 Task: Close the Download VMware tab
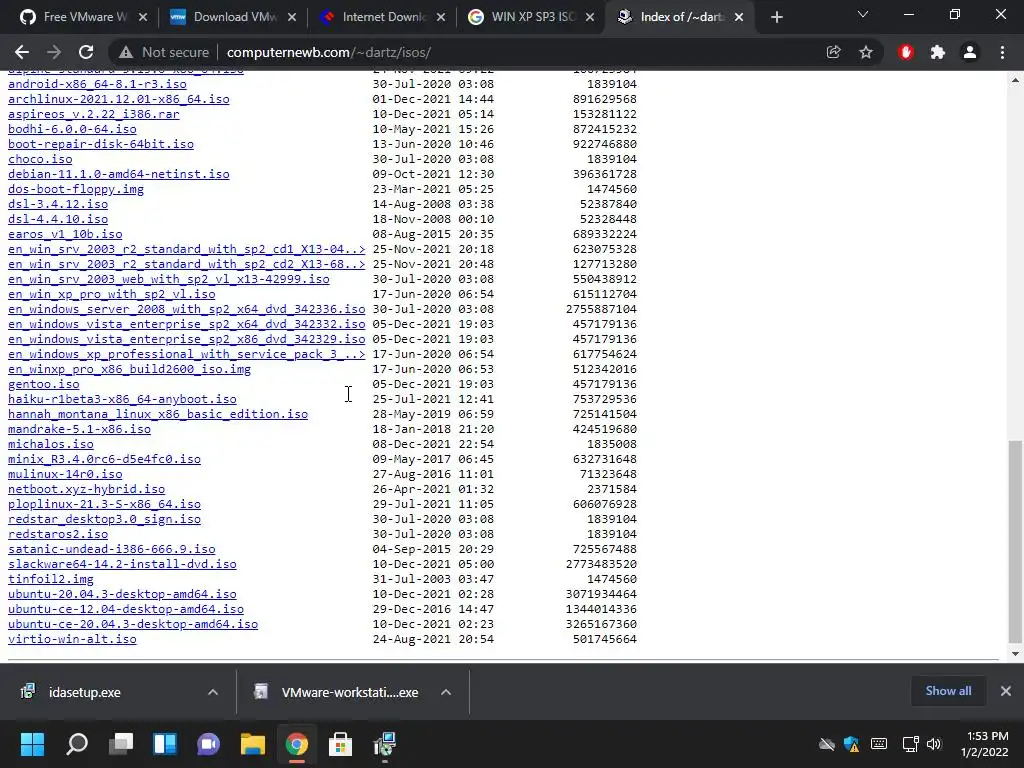pos(292,18)
